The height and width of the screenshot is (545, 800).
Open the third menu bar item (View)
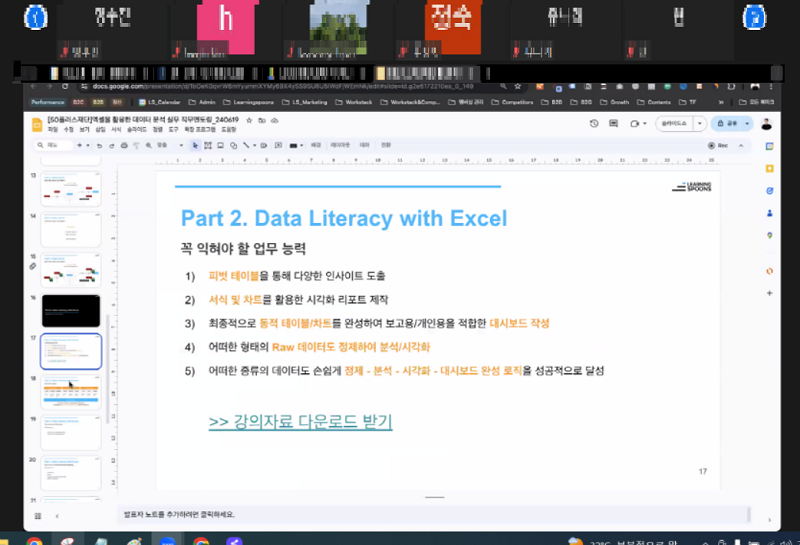84,130
